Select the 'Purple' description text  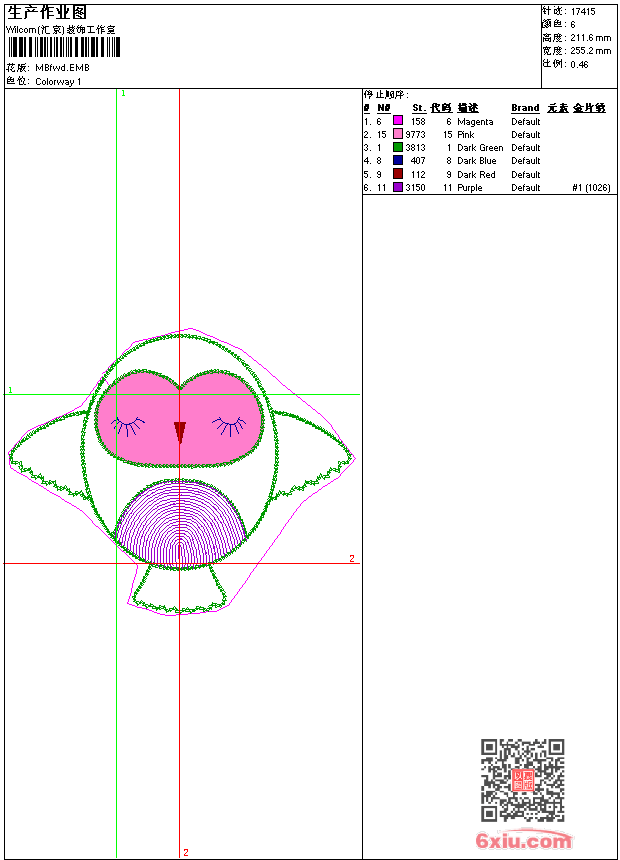point(470,188)
